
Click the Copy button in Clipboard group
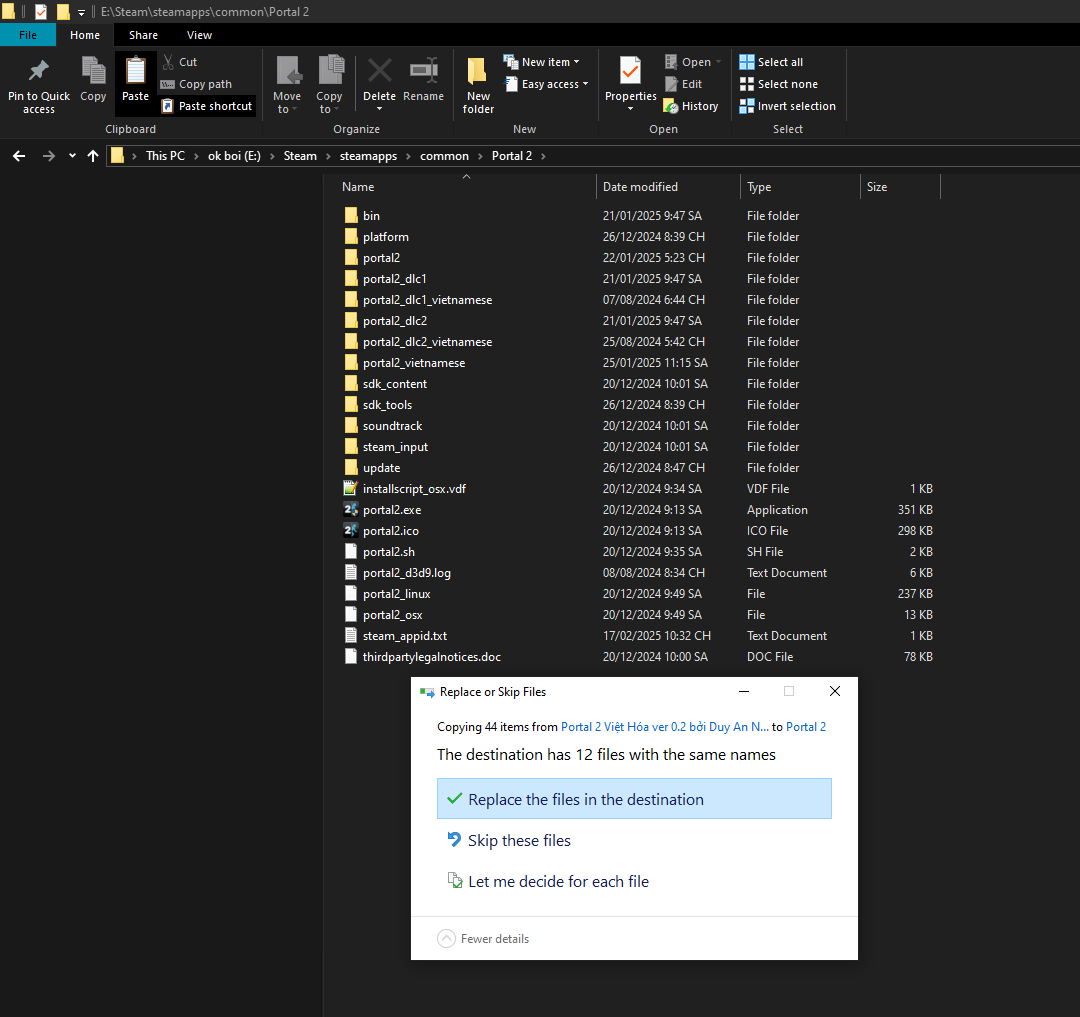coord(93,79)
